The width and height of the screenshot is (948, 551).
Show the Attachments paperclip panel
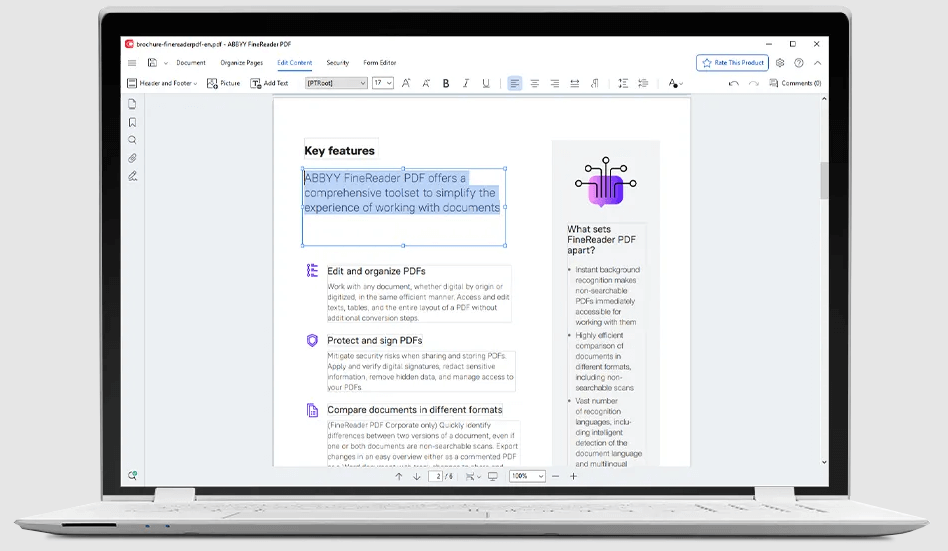132,158
